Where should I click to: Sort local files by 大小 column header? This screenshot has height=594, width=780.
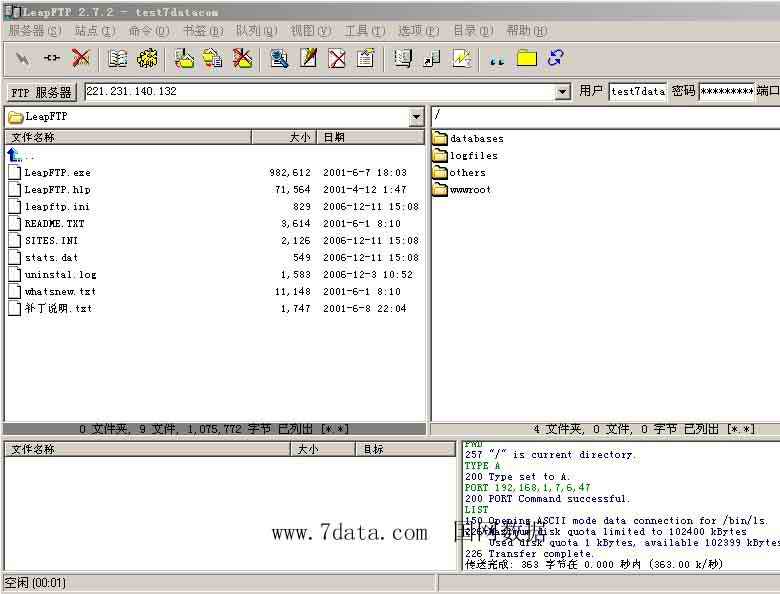click(284, 137)
